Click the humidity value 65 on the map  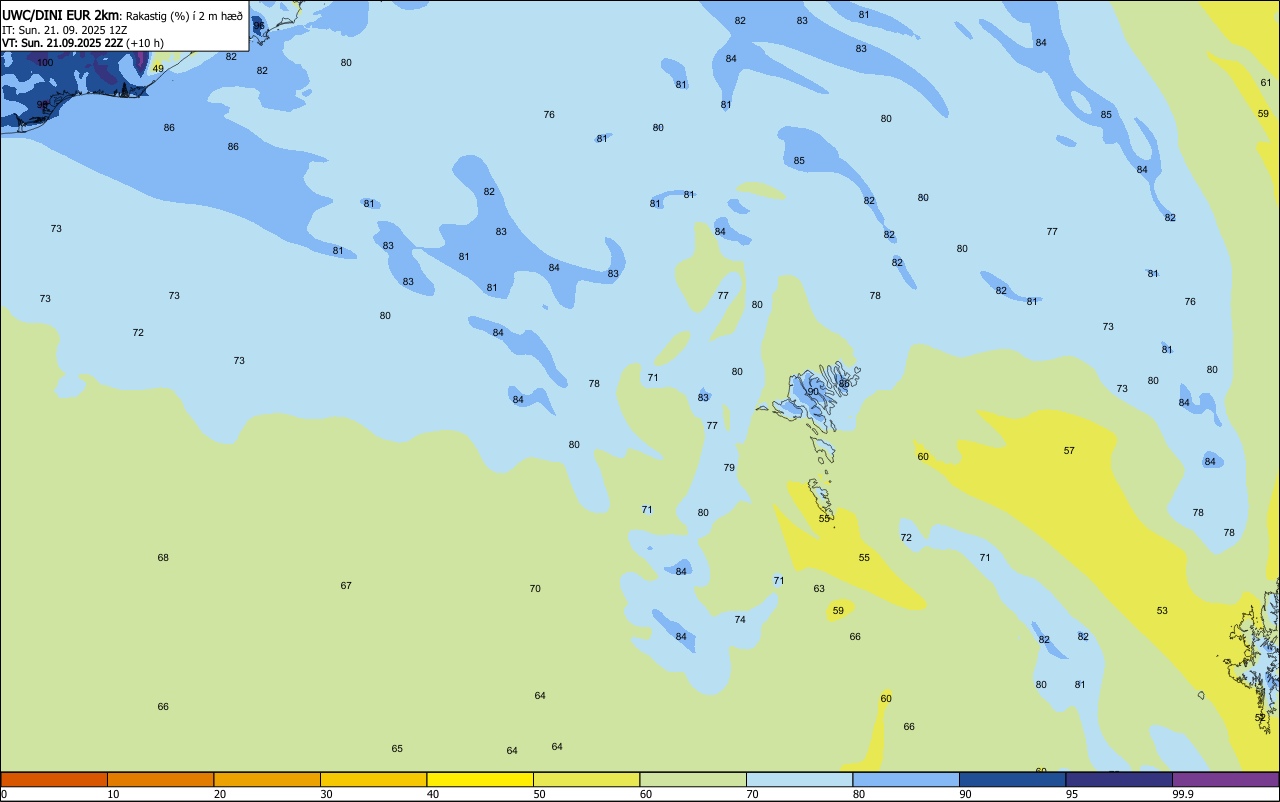tap(397, 748)
